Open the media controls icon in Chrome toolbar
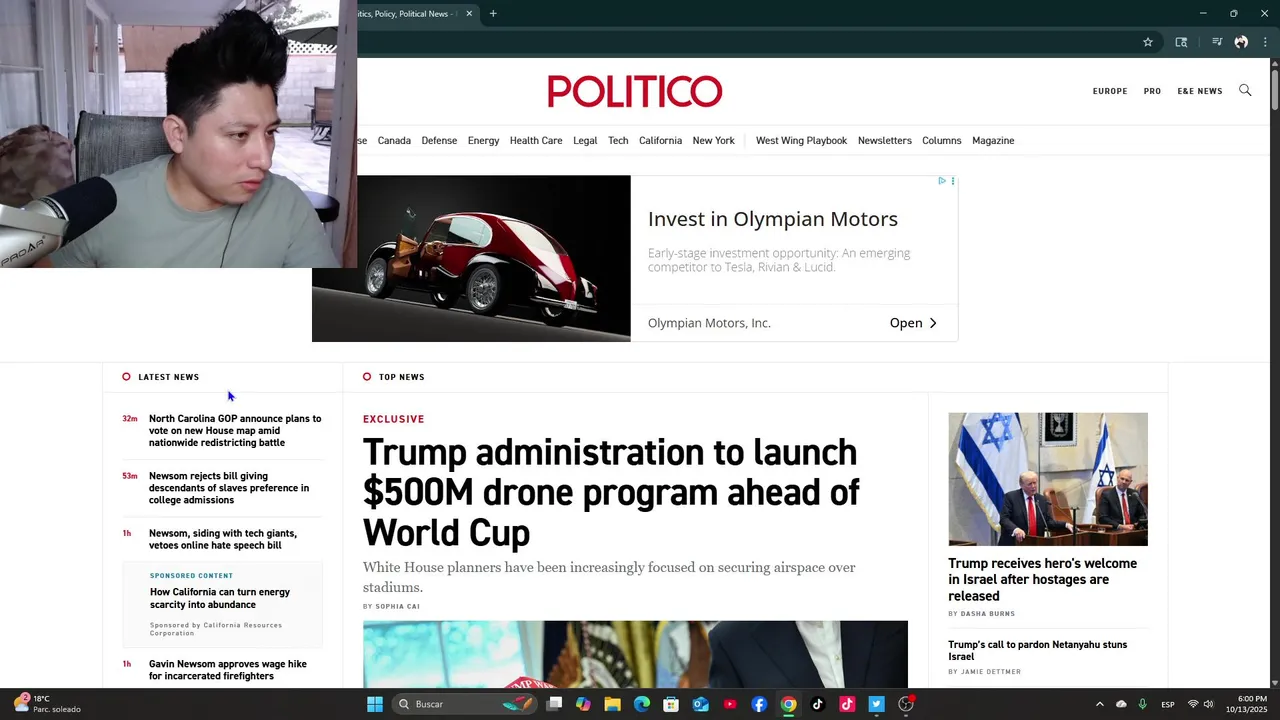This screenshot has height=720, width=1280. (x=1217, y=42)
